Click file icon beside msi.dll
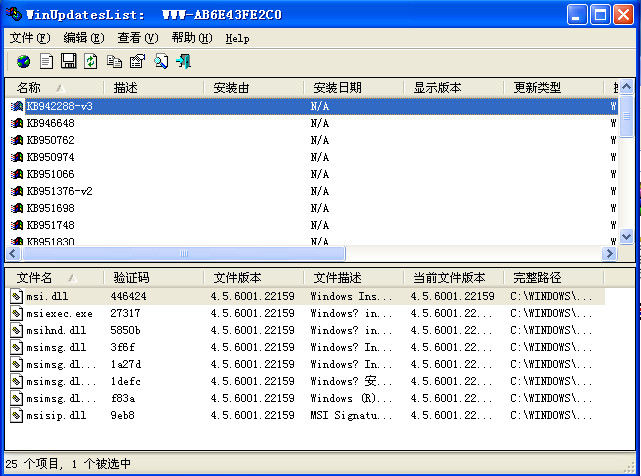641x476 pixels. [16, 296]
